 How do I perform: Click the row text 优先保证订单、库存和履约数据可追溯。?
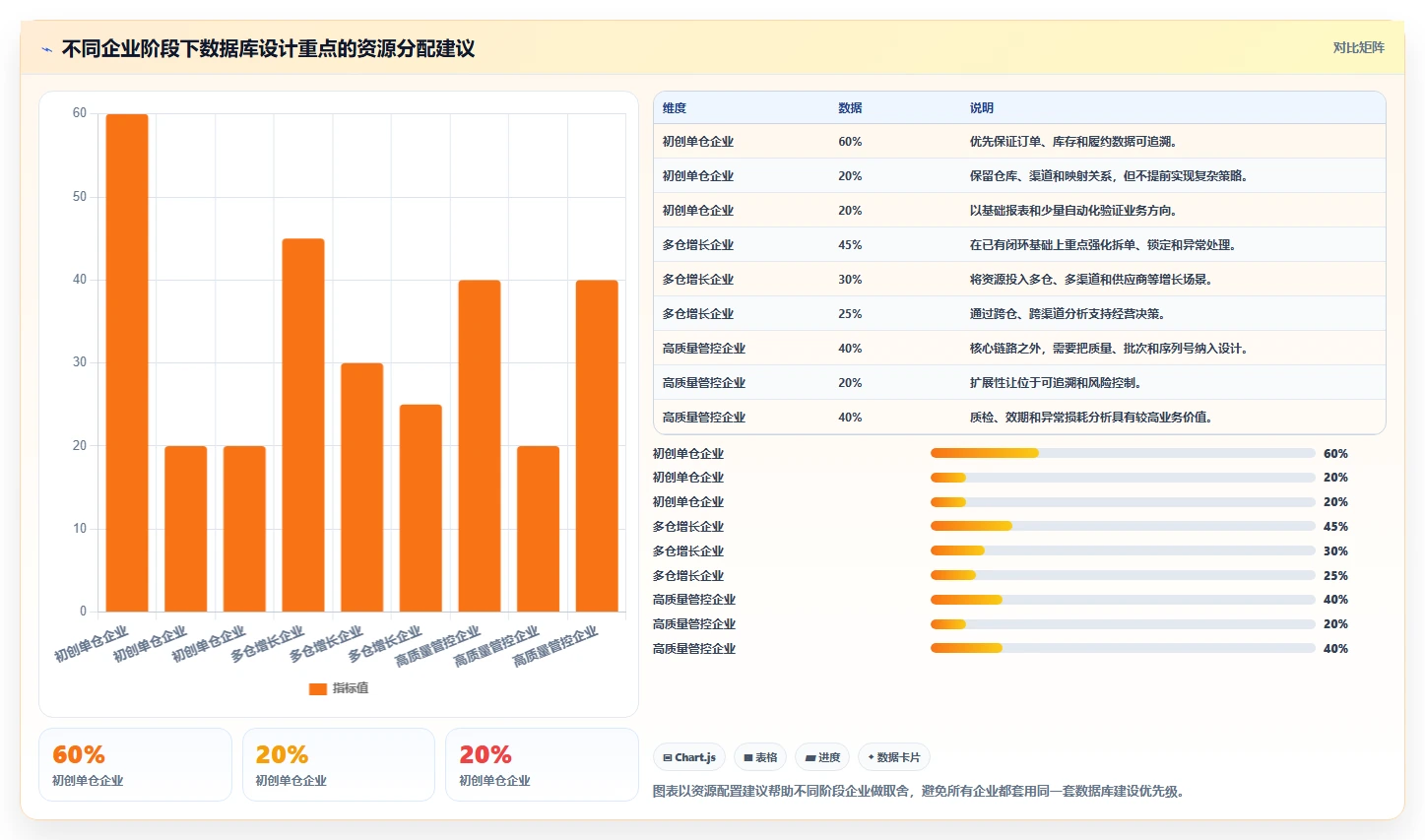[x=1073, y=142]
